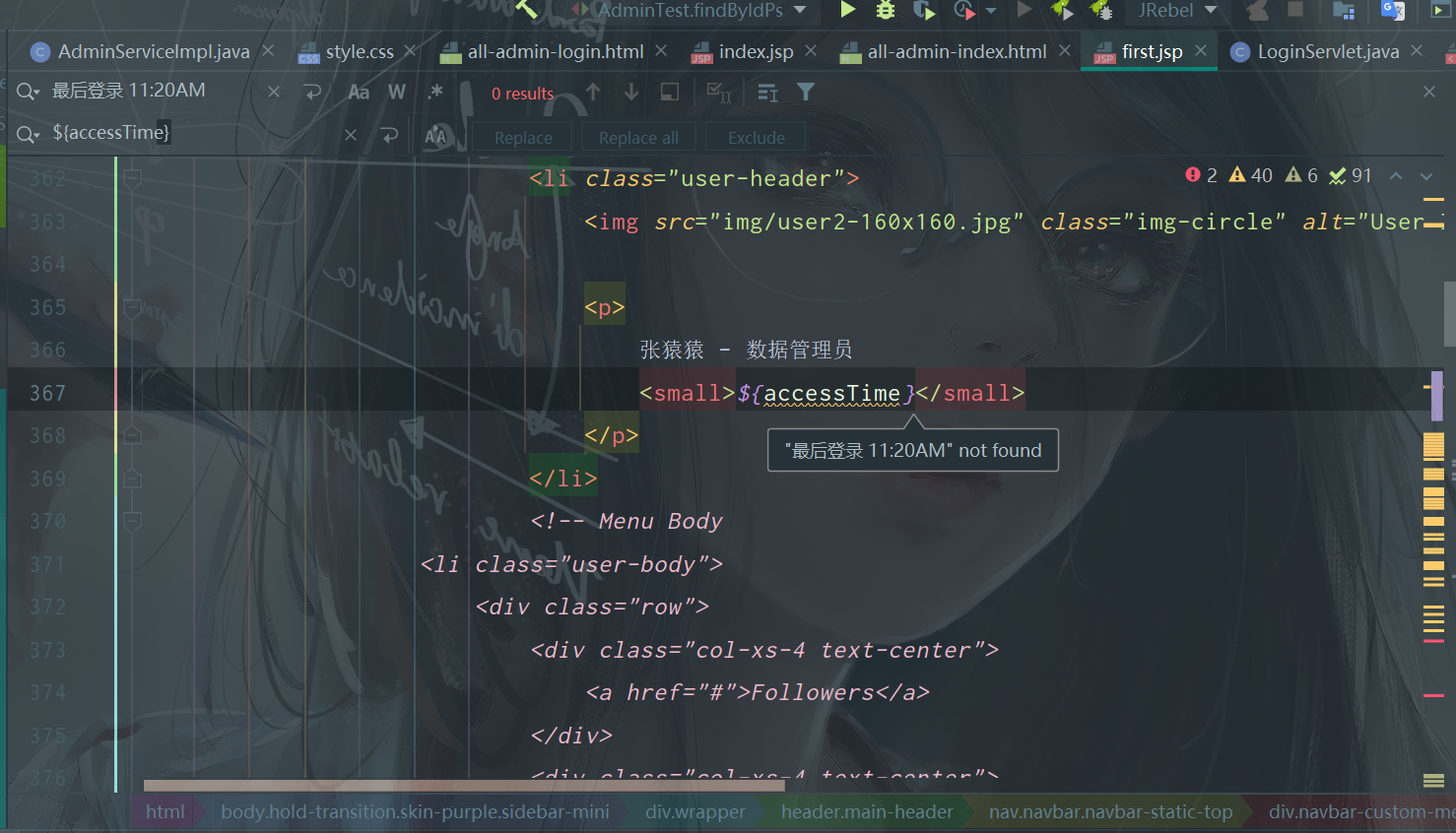Viewport: 1456px width, 833px height.
Task: Clear the replace field text
Action: click(351, 135)
